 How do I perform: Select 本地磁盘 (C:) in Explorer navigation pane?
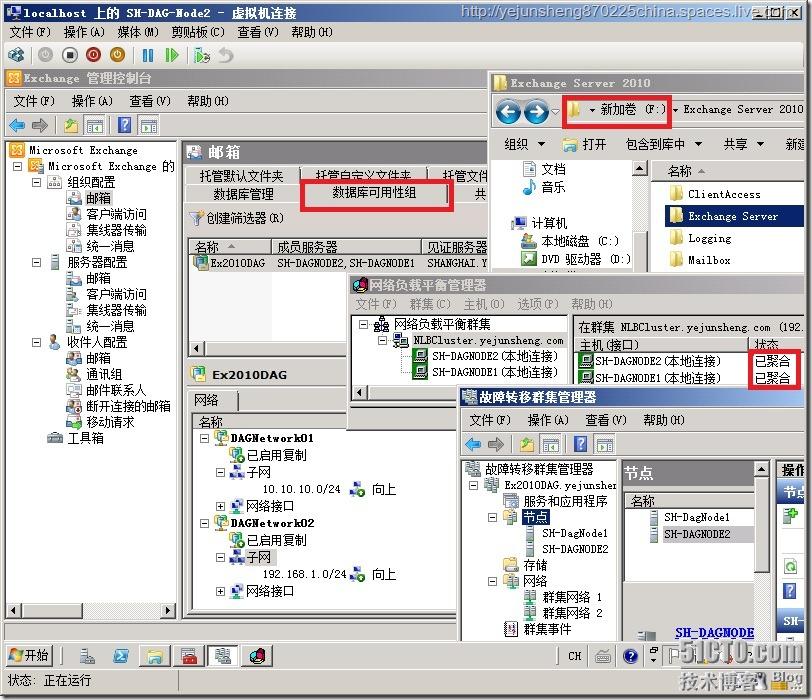580,241
